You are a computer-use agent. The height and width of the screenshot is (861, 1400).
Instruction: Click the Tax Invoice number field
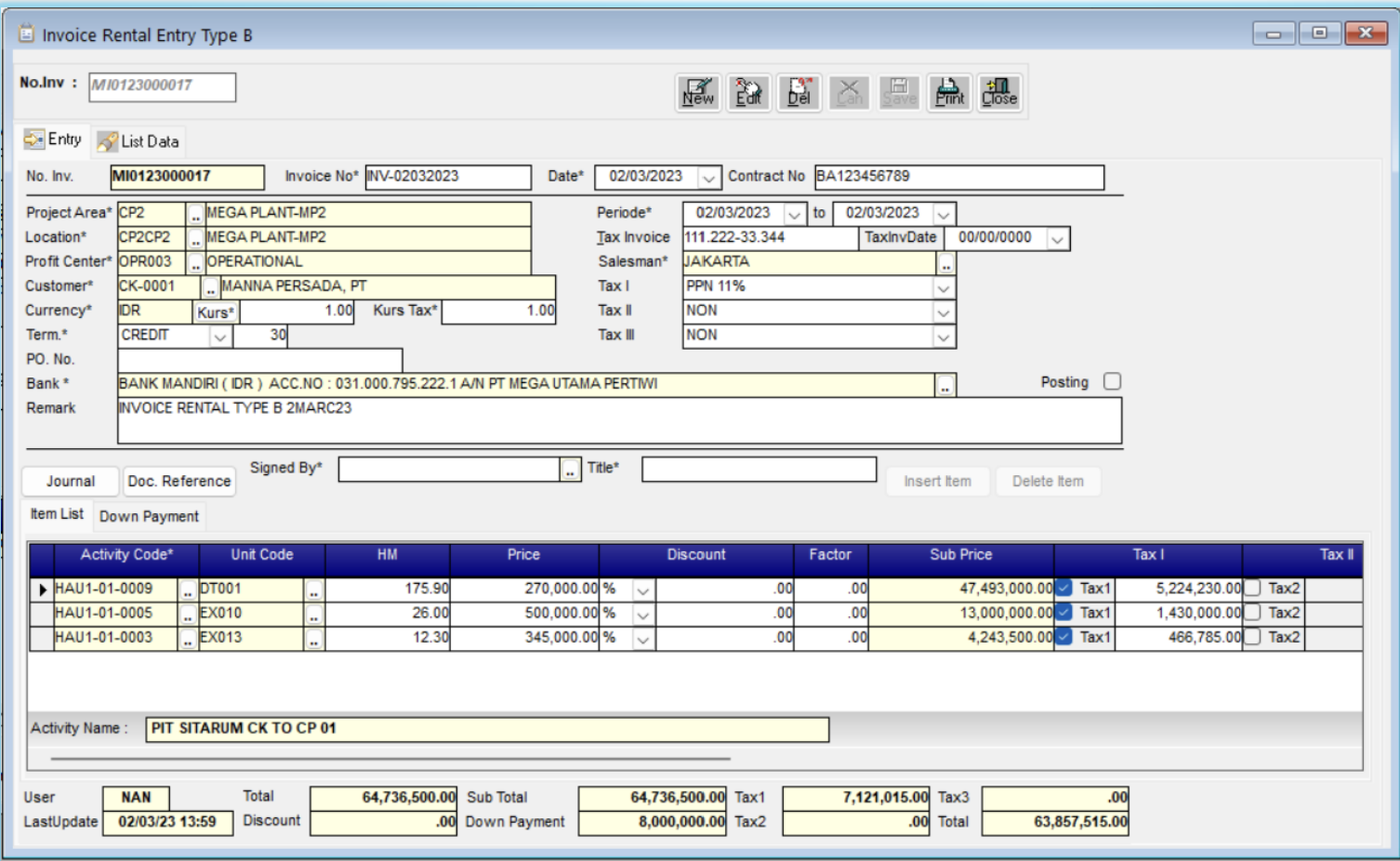pyautogui.click(x=770, y=238)
